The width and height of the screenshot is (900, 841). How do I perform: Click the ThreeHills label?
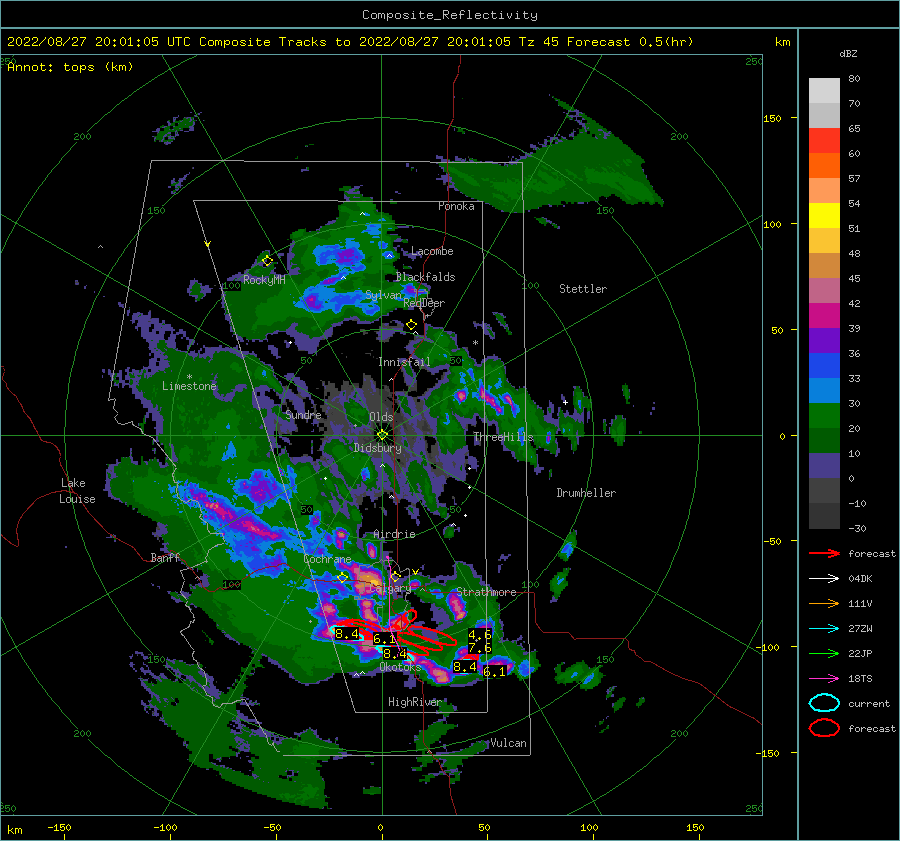(503, 437)
